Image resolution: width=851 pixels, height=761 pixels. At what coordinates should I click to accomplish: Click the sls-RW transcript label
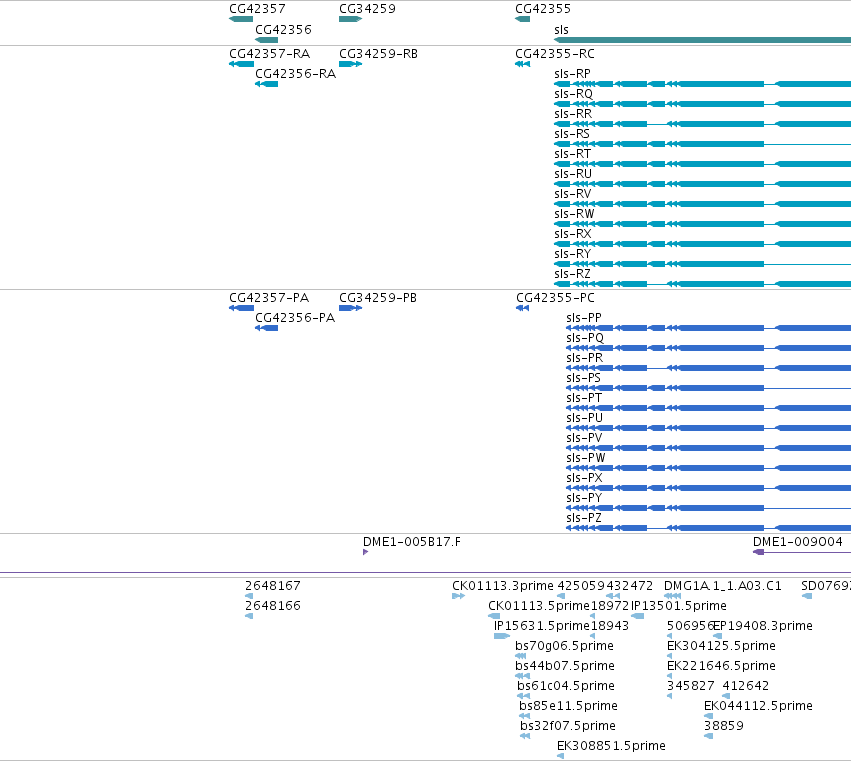pos(574,214)
